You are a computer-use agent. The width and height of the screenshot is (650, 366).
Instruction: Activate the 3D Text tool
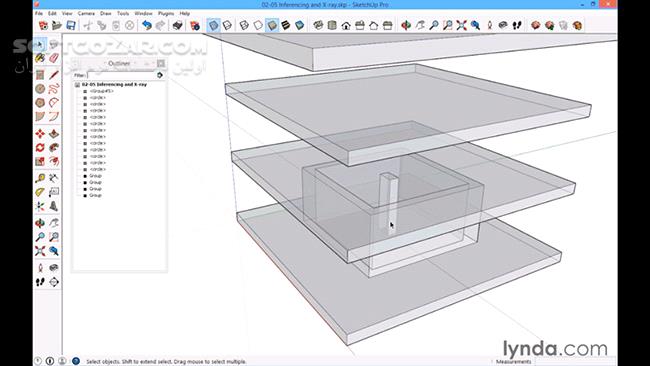pos(54,206)
